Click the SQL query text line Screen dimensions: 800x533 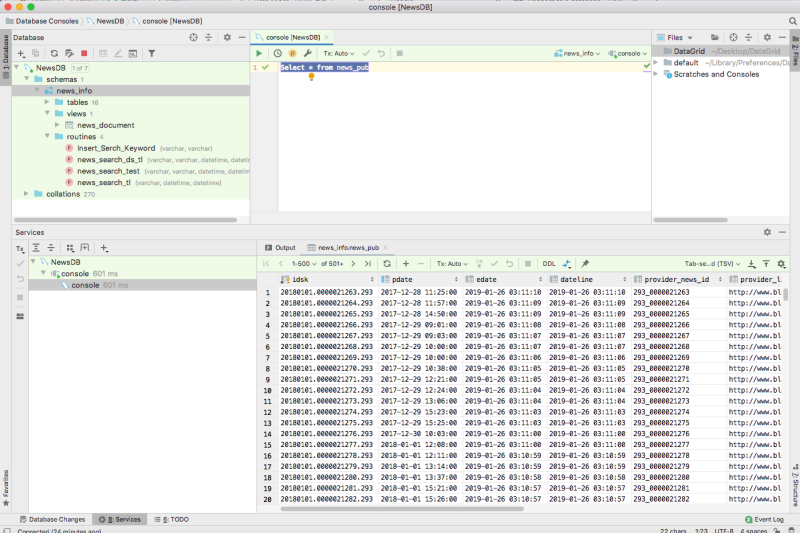coord(324,67)
